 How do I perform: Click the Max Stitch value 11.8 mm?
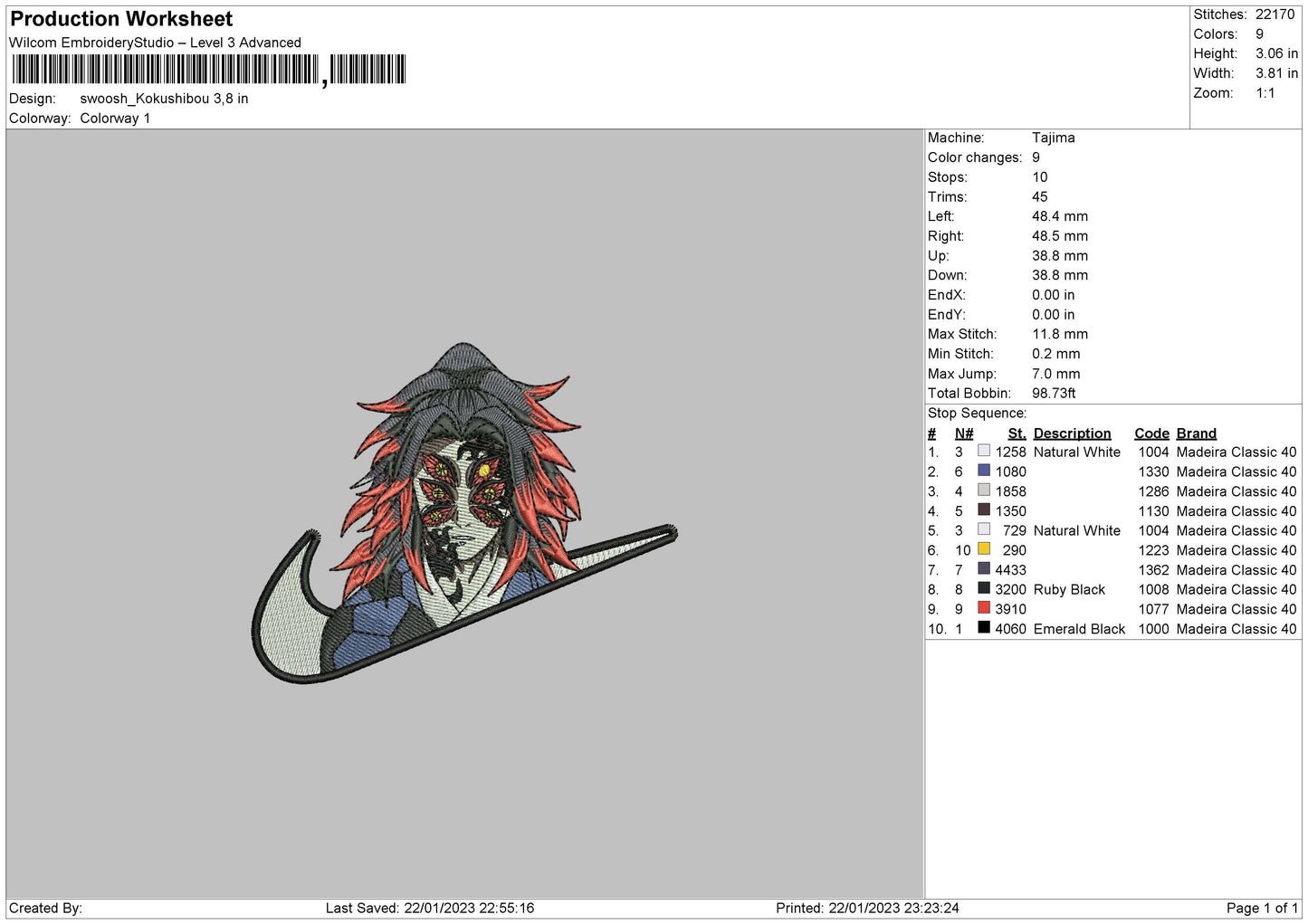[x=1060, y=334]
